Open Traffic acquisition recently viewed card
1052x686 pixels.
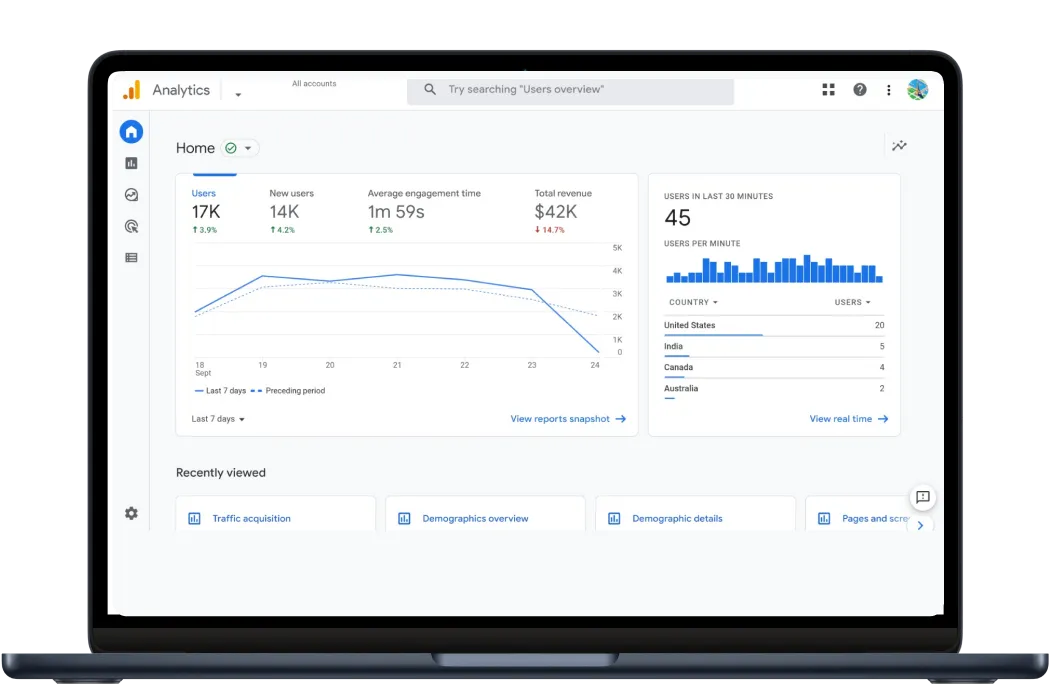pos(276,514)
